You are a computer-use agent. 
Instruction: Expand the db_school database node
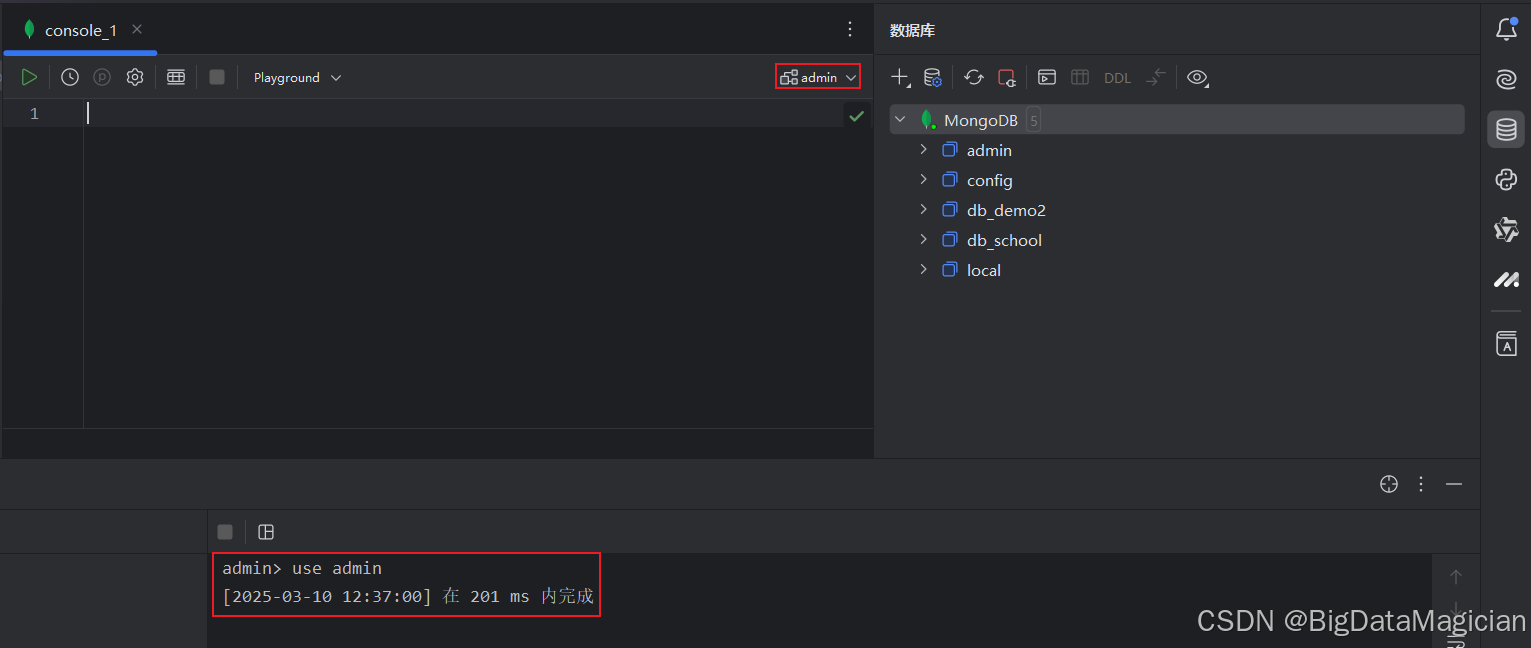pos(923,240)
